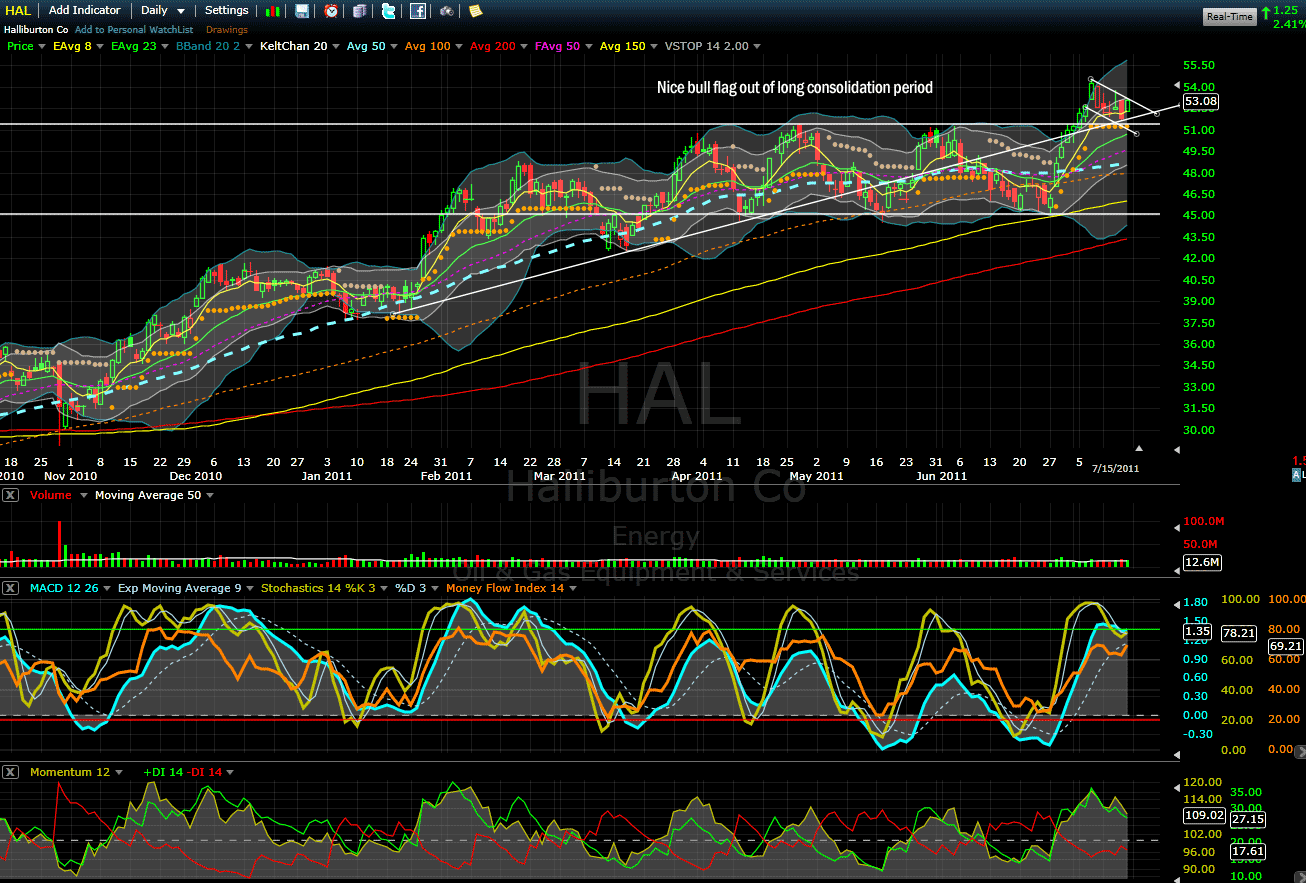Open the Add Indicator menu
The height and width of the screenshot is (883, 1306).
click(85, 10)
